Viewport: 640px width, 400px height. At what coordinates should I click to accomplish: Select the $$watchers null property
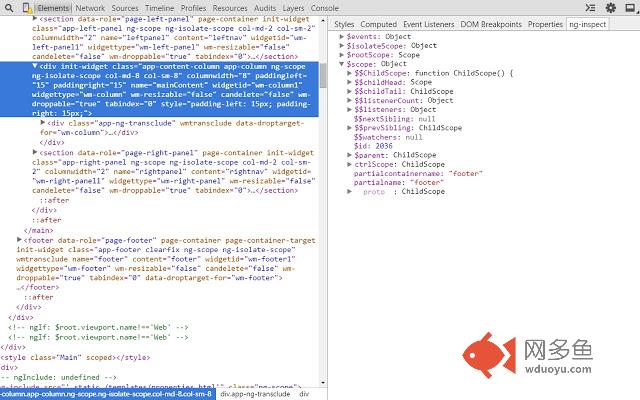[x=388, y=137]
